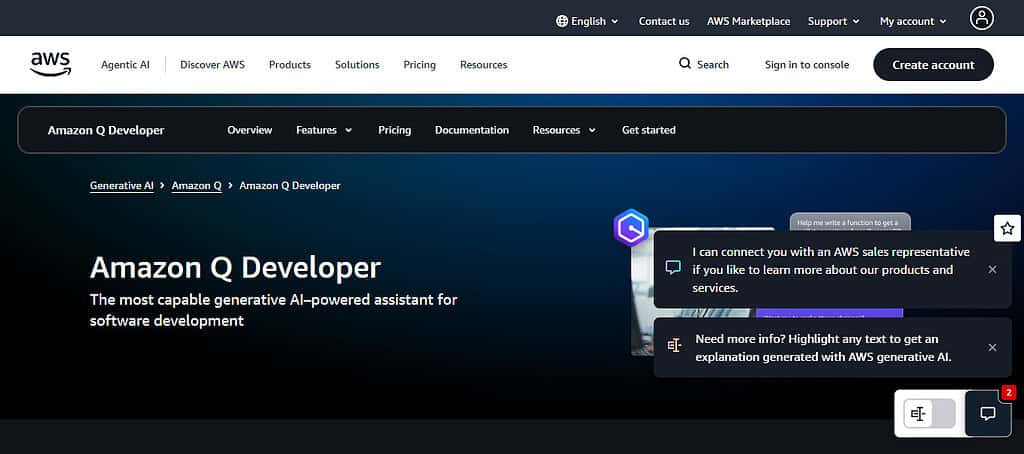Follow the Generative AI breadcrumb link

point(121,186)
